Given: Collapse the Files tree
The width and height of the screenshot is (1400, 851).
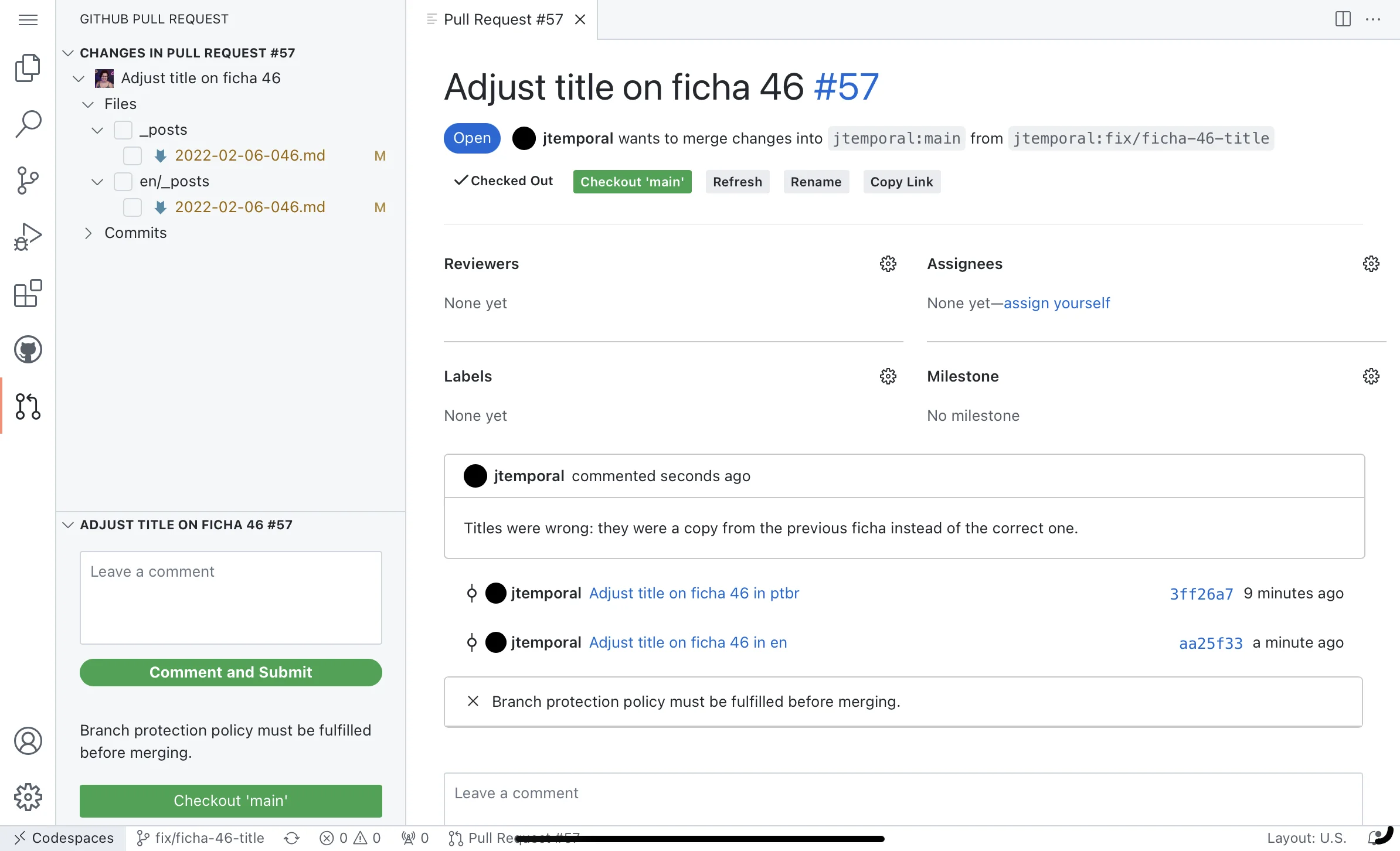Looking at the screenshot, I should coord(88,104).
